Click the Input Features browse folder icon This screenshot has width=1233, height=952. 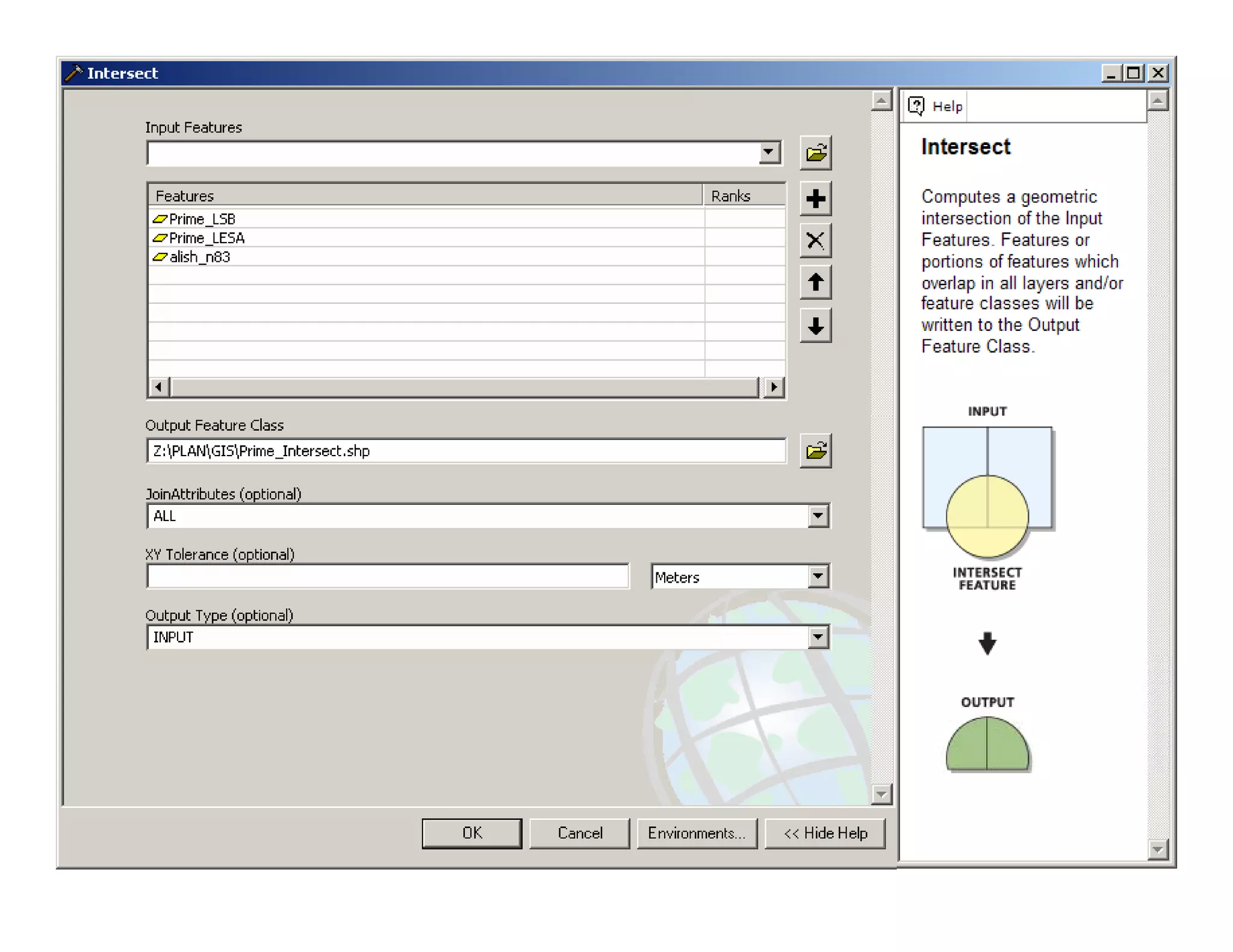click(x=815, y=153)
